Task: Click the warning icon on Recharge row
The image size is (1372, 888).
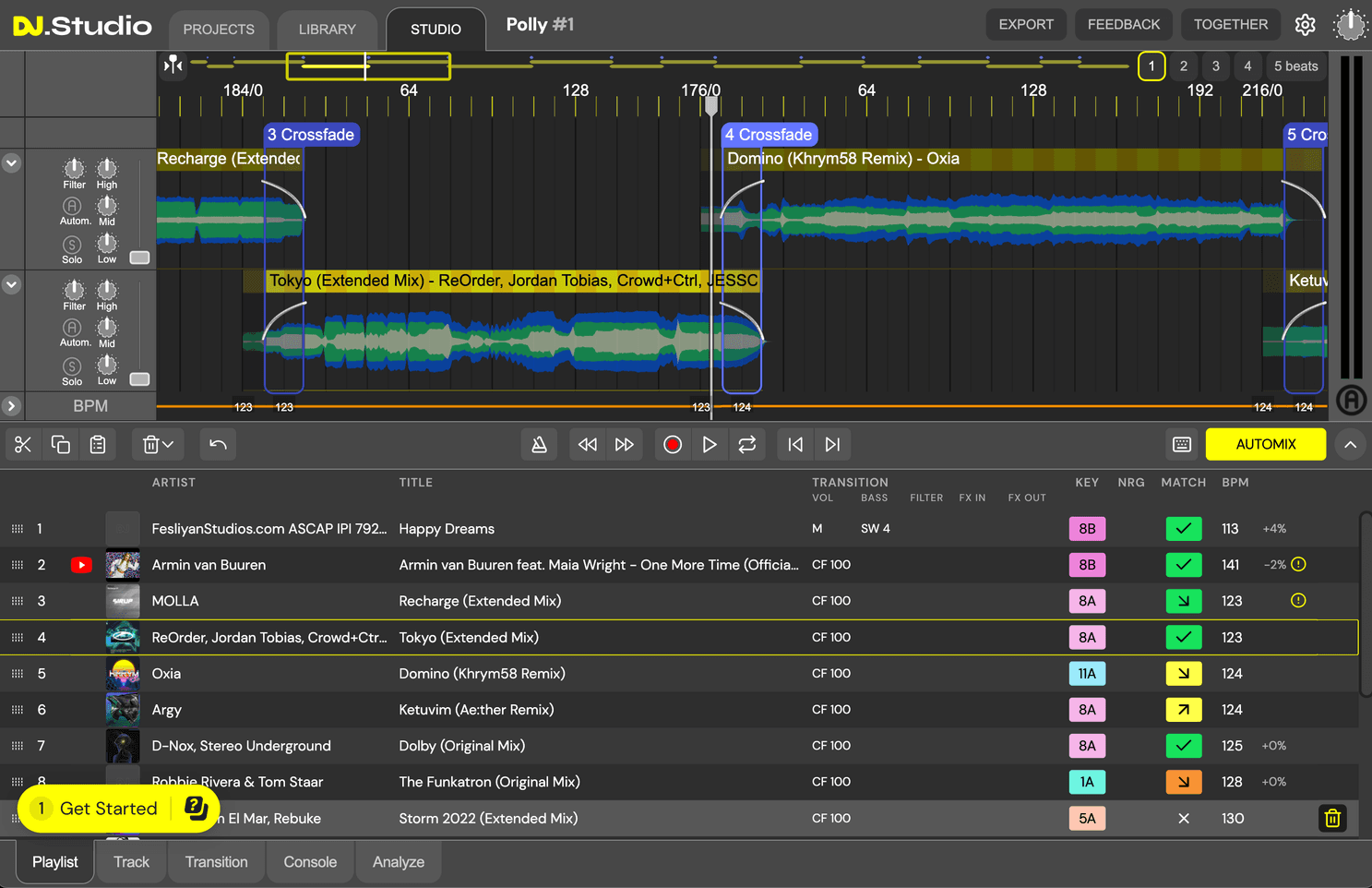Action: point(1298,601)
